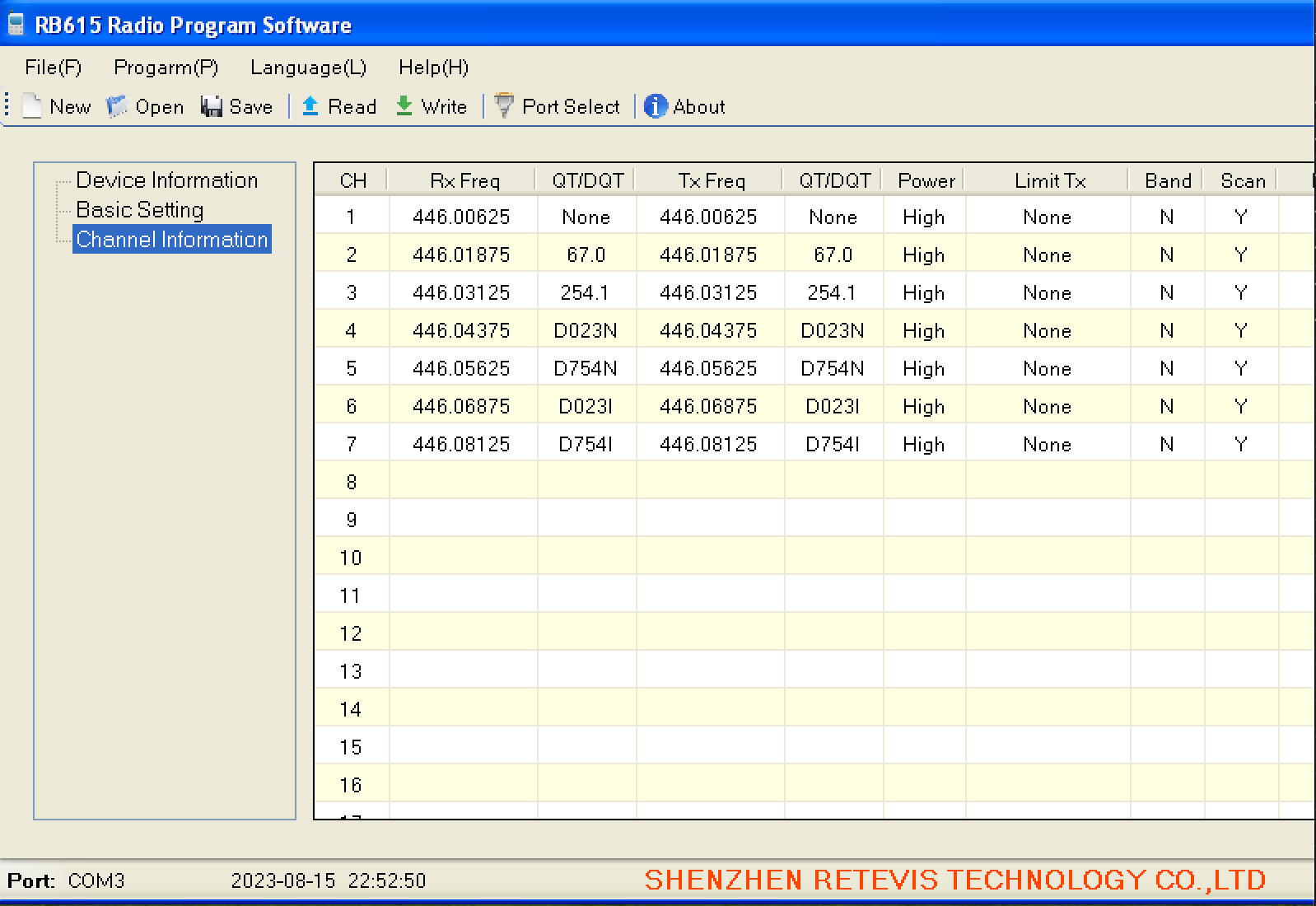Click Tx QT/DQT D023I in channel 6

(x=833, y=406)
